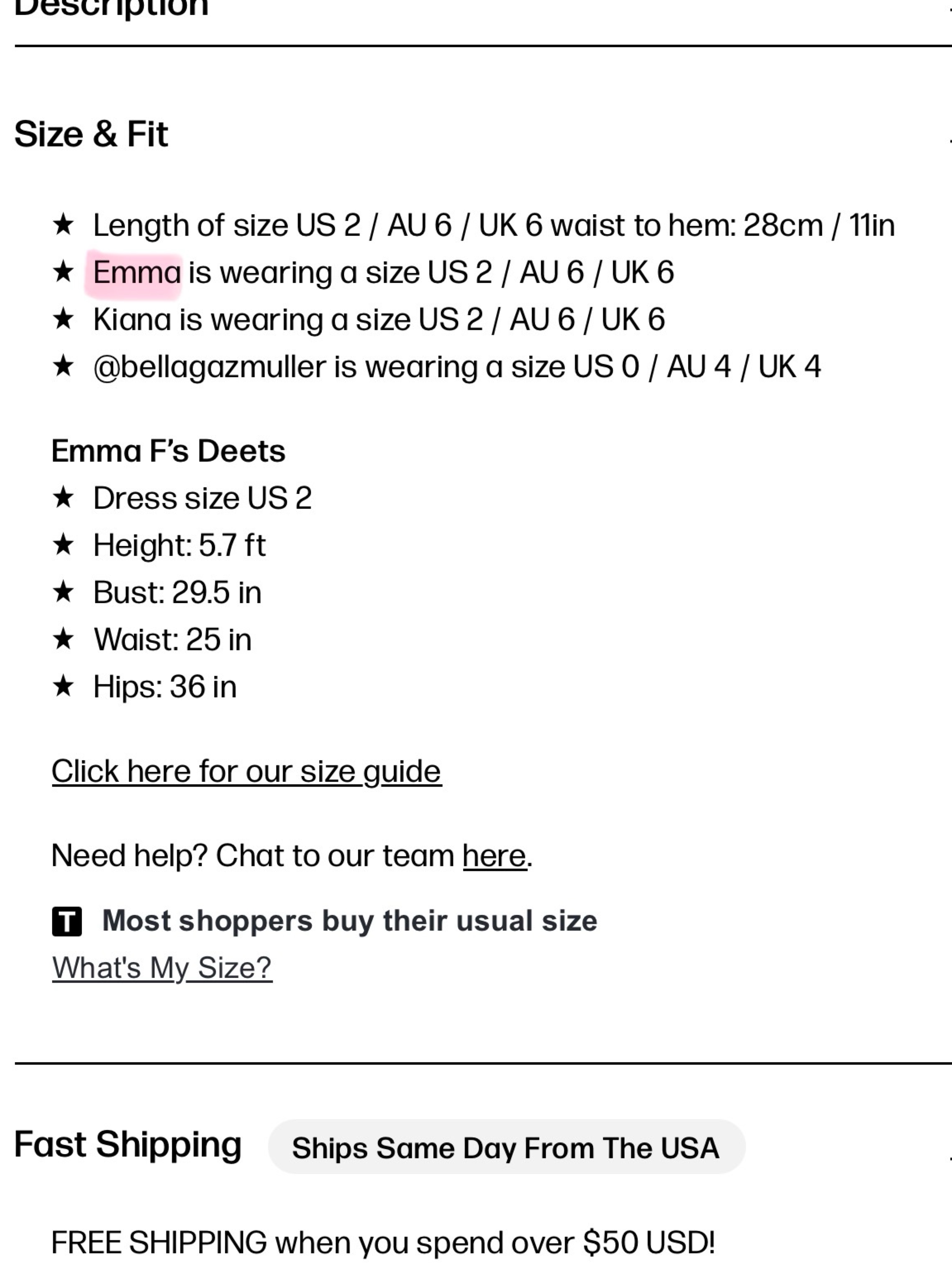Click the star icon next to Hips: 36 in
This screenshot has width=952, height=1270.
63,686
